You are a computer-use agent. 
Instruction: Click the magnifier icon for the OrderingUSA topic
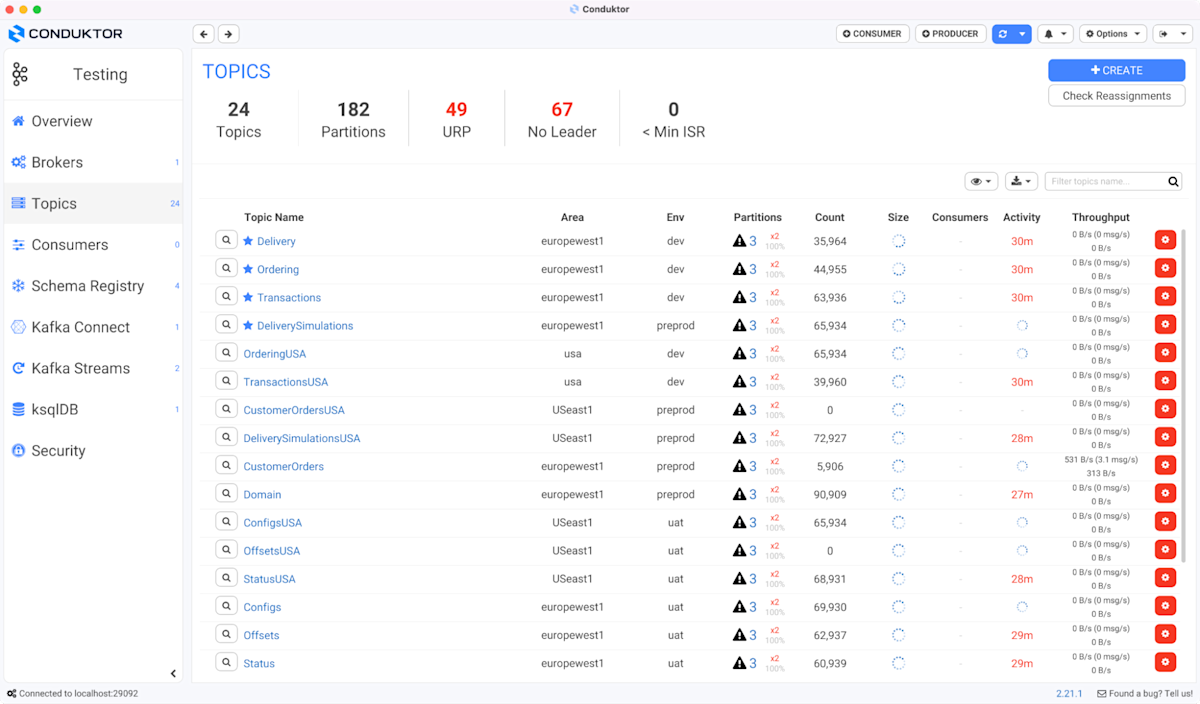coord(226,353)
